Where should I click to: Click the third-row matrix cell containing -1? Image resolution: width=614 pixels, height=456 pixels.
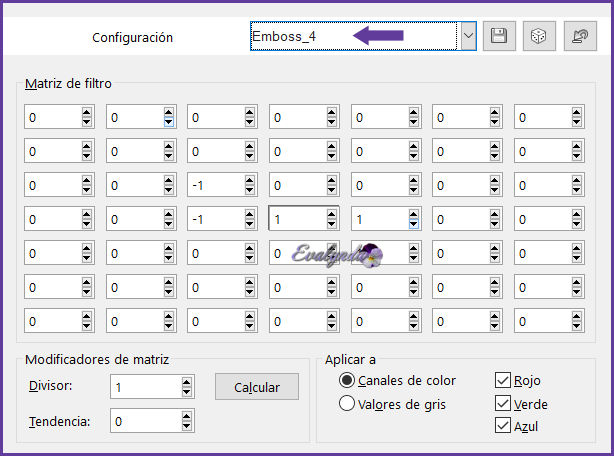(x=215, y=185)
